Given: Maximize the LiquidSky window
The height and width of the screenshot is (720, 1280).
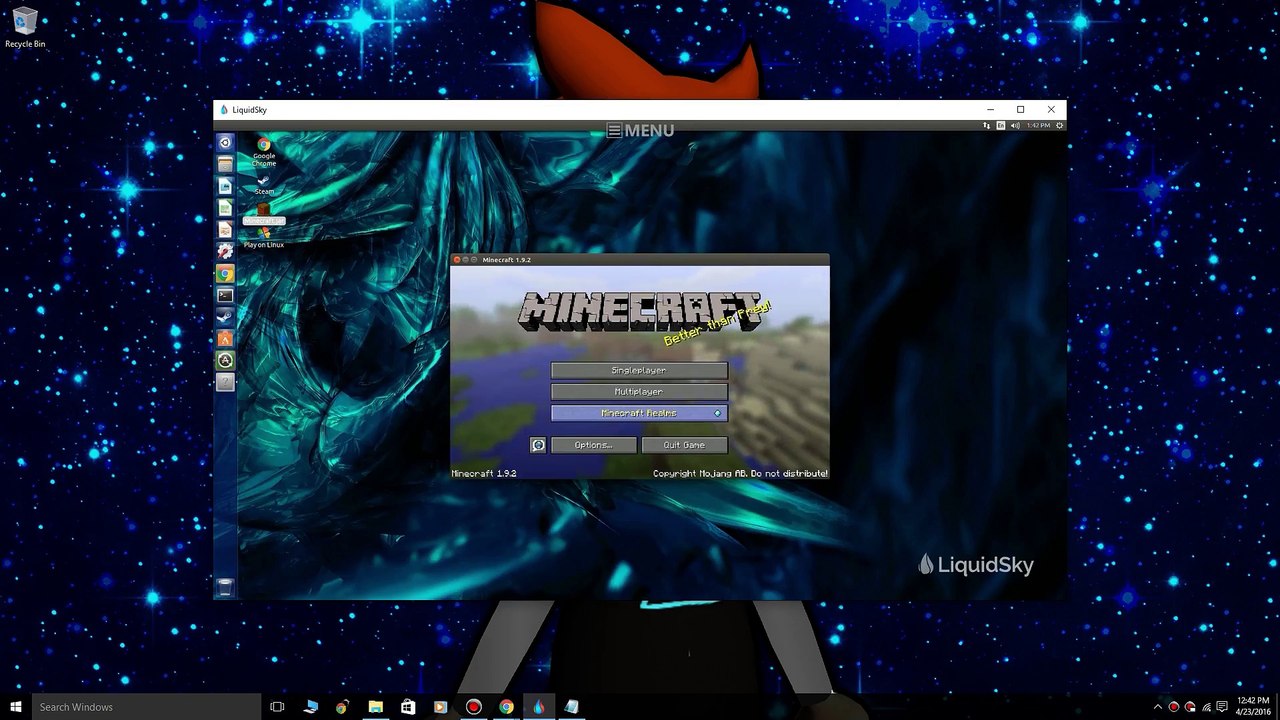Looking at the screenshot, I should tap(1020, 110).
